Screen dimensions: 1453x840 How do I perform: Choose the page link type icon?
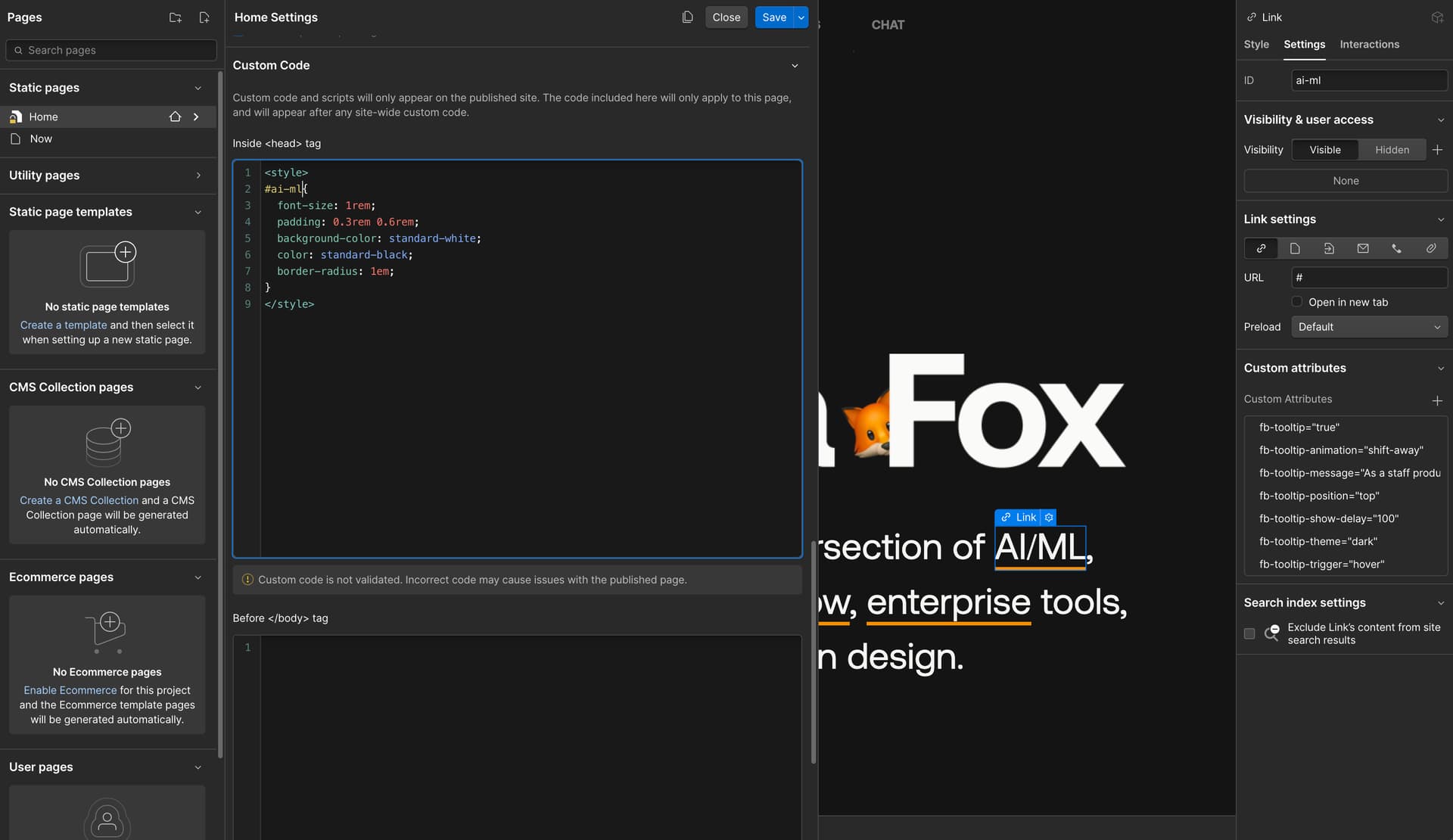1295,248
